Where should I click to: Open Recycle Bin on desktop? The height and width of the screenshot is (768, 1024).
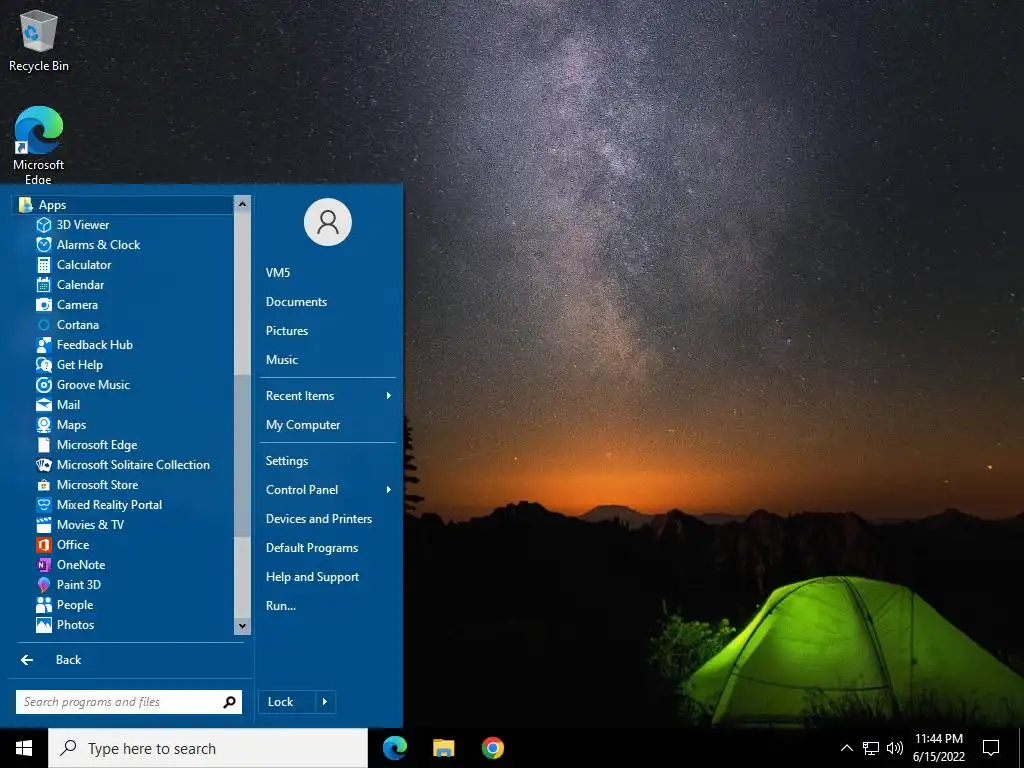pyautogui.click(x=39, y=40)
